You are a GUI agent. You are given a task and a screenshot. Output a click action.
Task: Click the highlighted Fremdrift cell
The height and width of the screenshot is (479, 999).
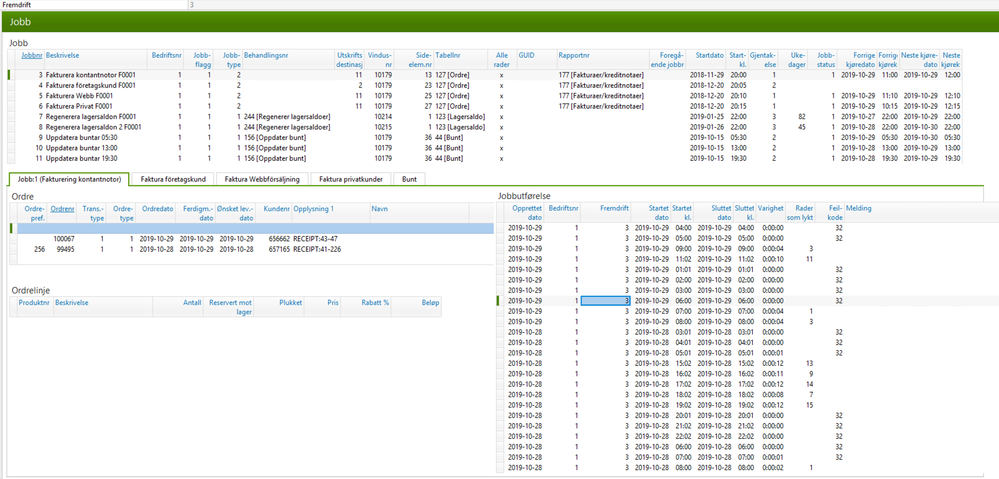(x=606, y=300)
